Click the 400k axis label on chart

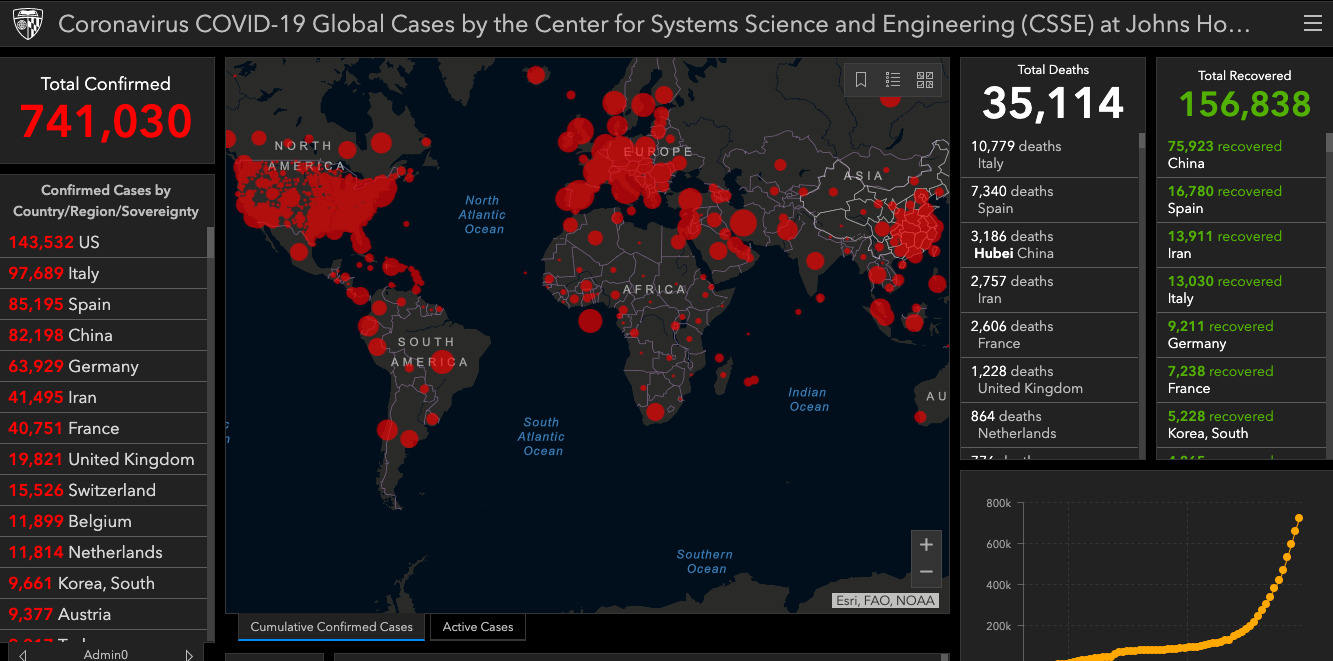(x=999, y=585)
